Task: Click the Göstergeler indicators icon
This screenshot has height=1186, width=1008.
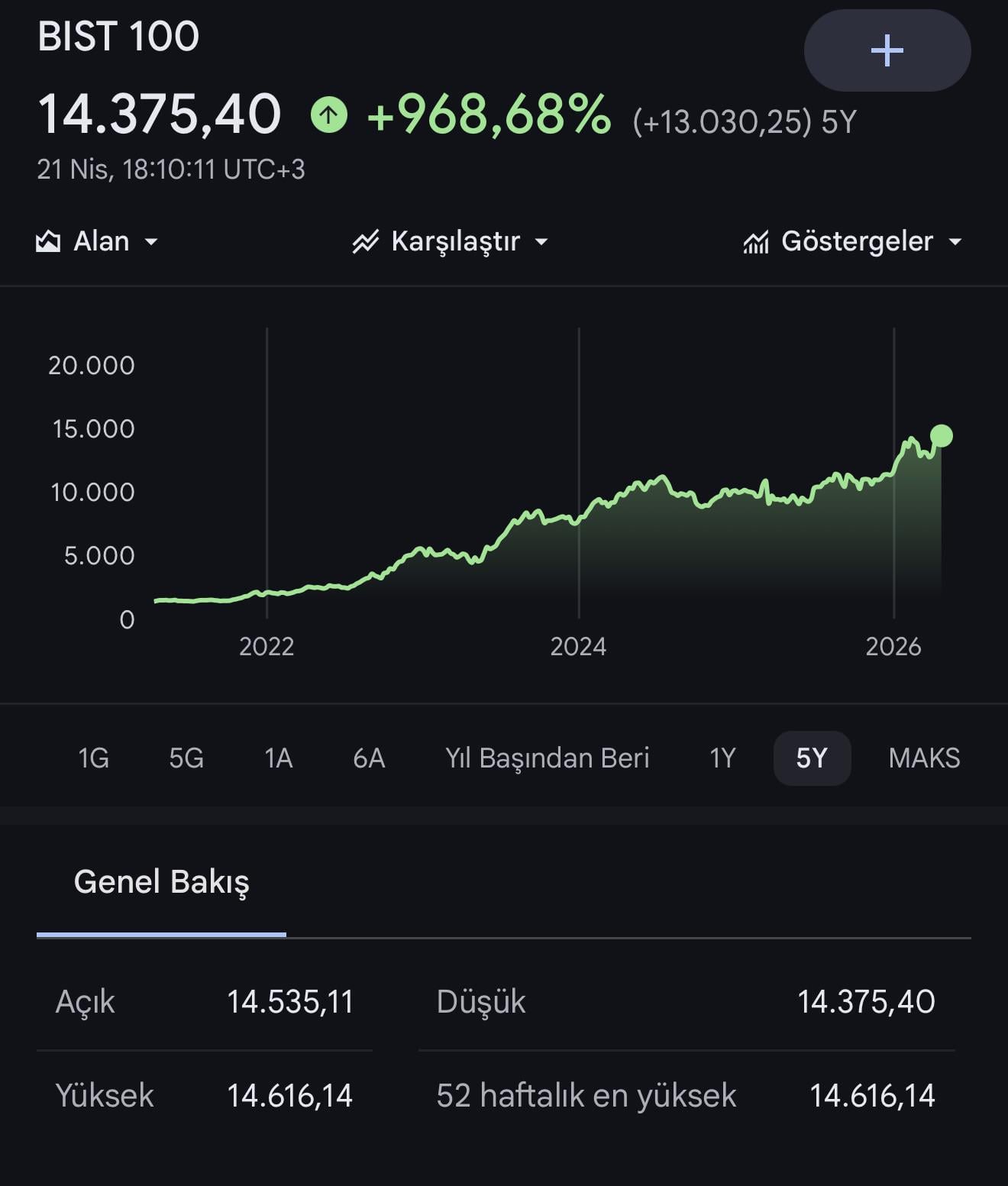Action: pyautogui.click(x=756, y=242)
